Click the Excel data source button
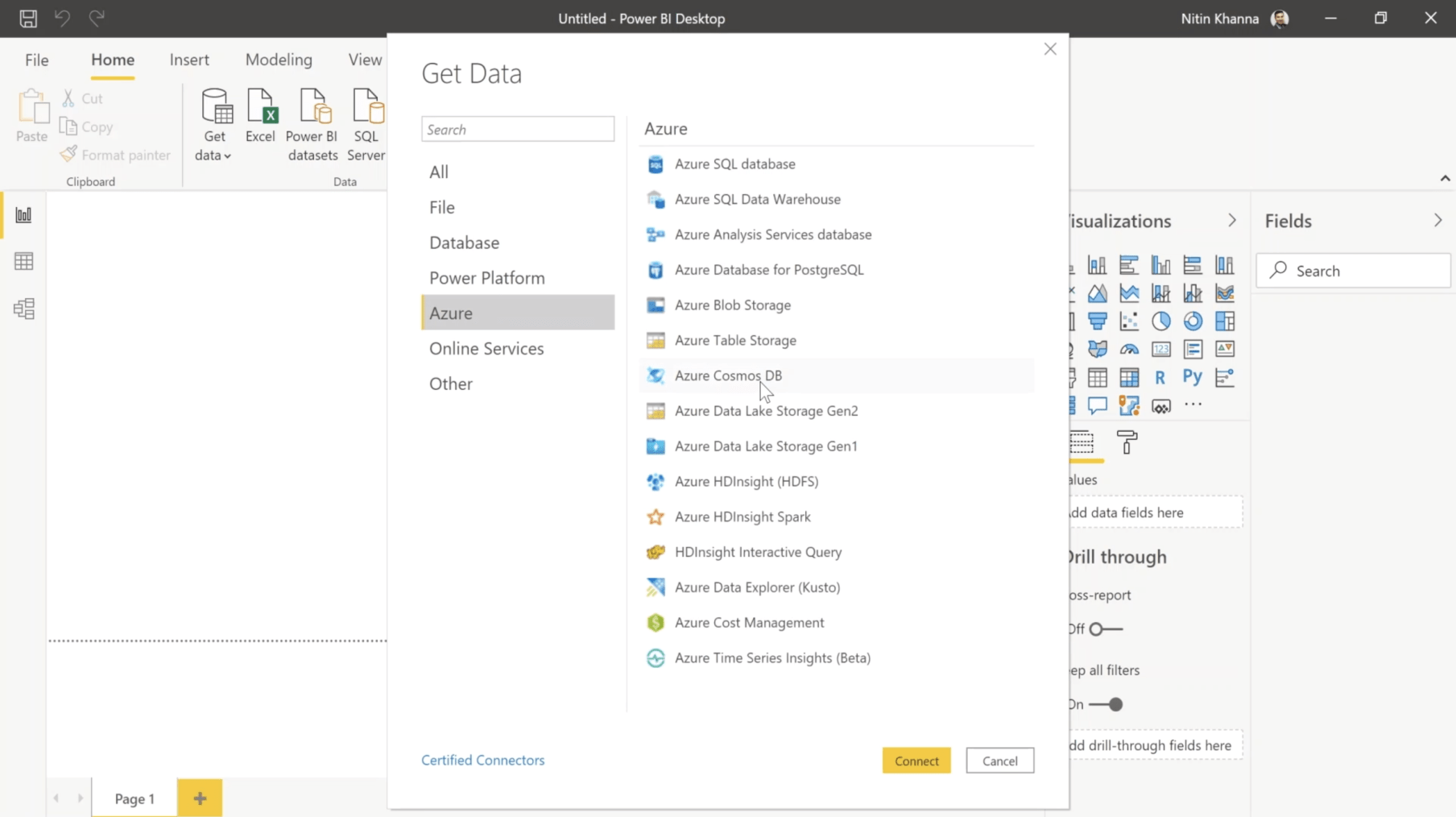Image resolution: width=1456 pixels, height=817 pixels. coord(261,116)
